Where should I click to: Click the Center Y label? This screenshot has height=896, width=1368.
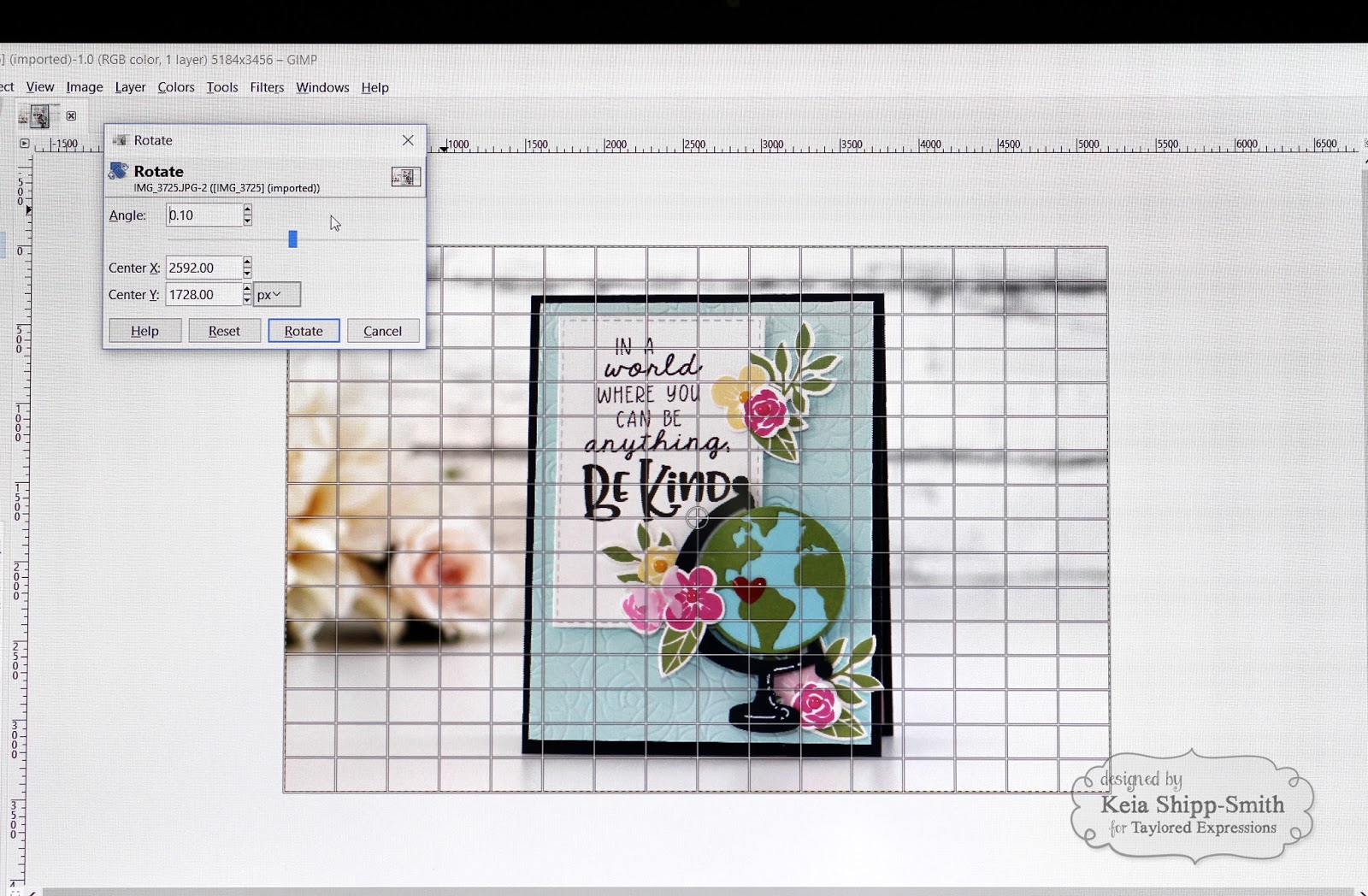pyautogui.click(x=134, y=294)
